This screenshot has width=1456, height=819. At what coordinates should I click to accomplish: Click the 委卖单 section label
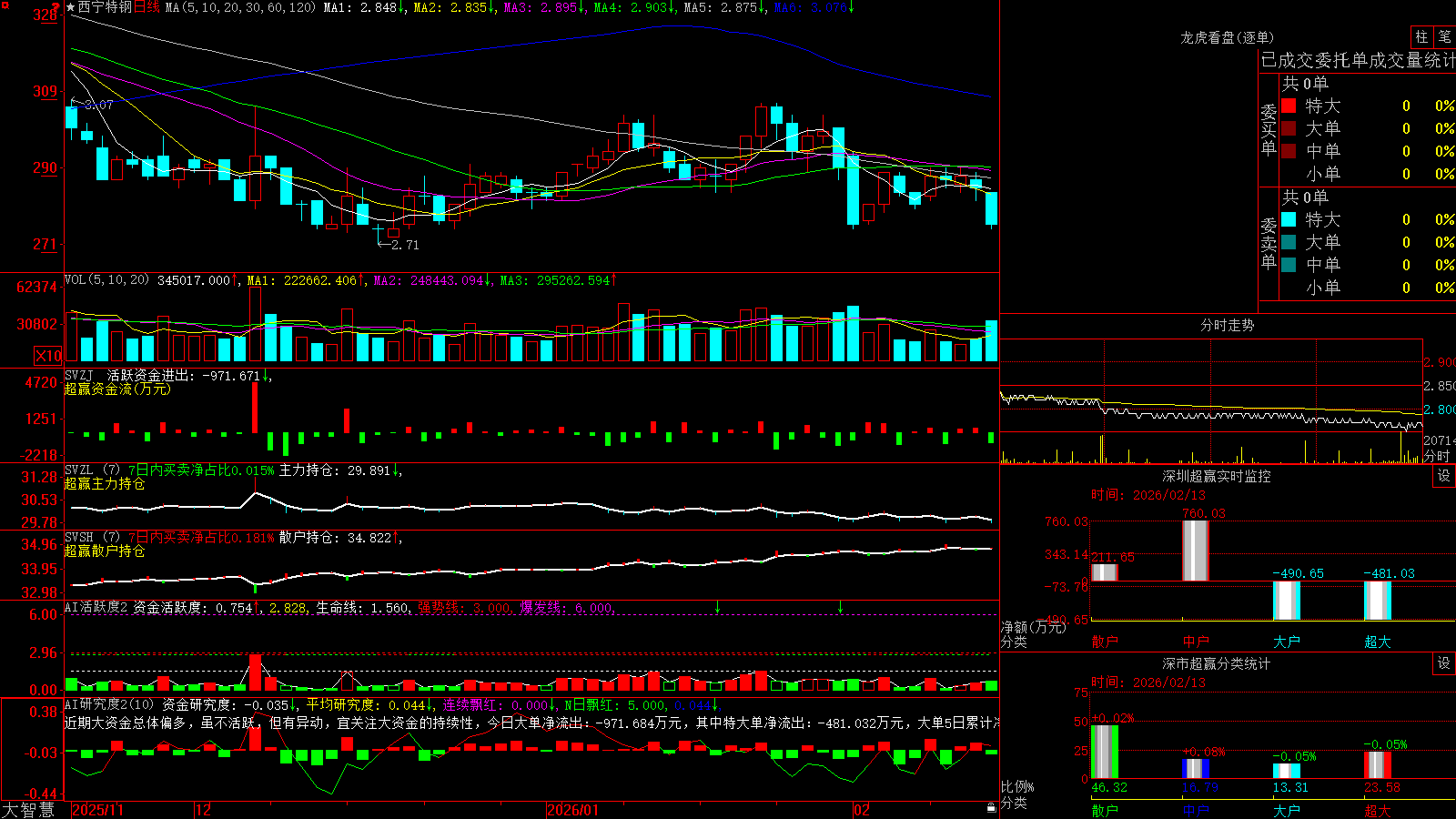tap(1269, 243)
